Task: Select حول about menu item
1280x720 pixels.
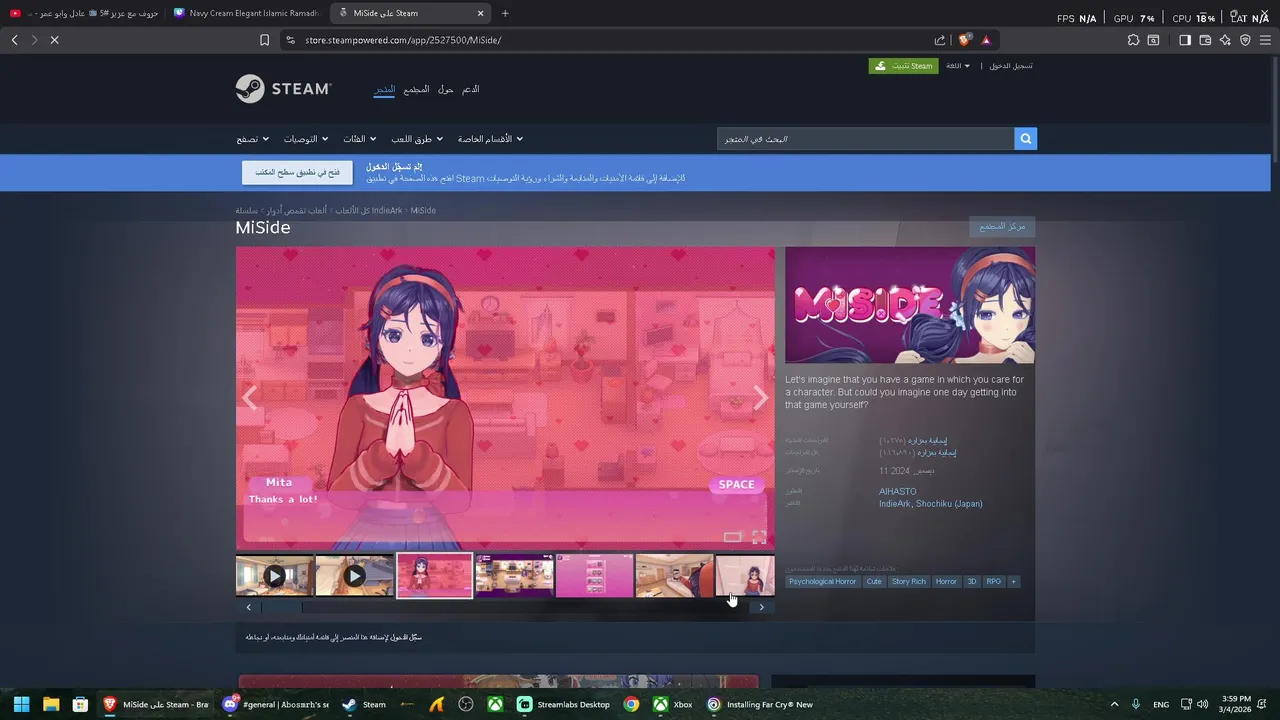Action: click(446, 89)
